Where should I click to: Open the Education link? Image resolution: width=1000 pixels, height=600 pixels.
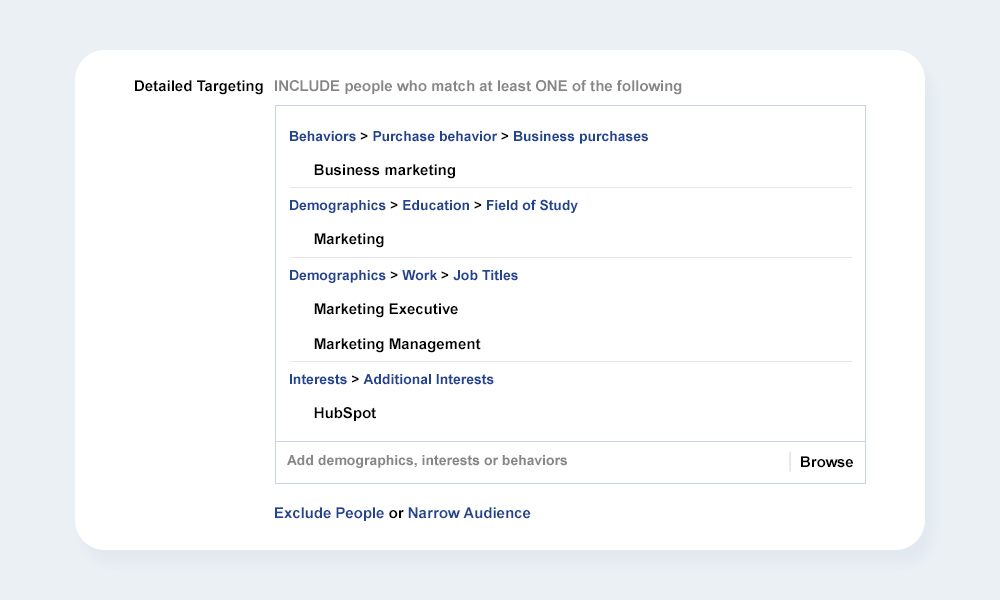tap(436, 205)
